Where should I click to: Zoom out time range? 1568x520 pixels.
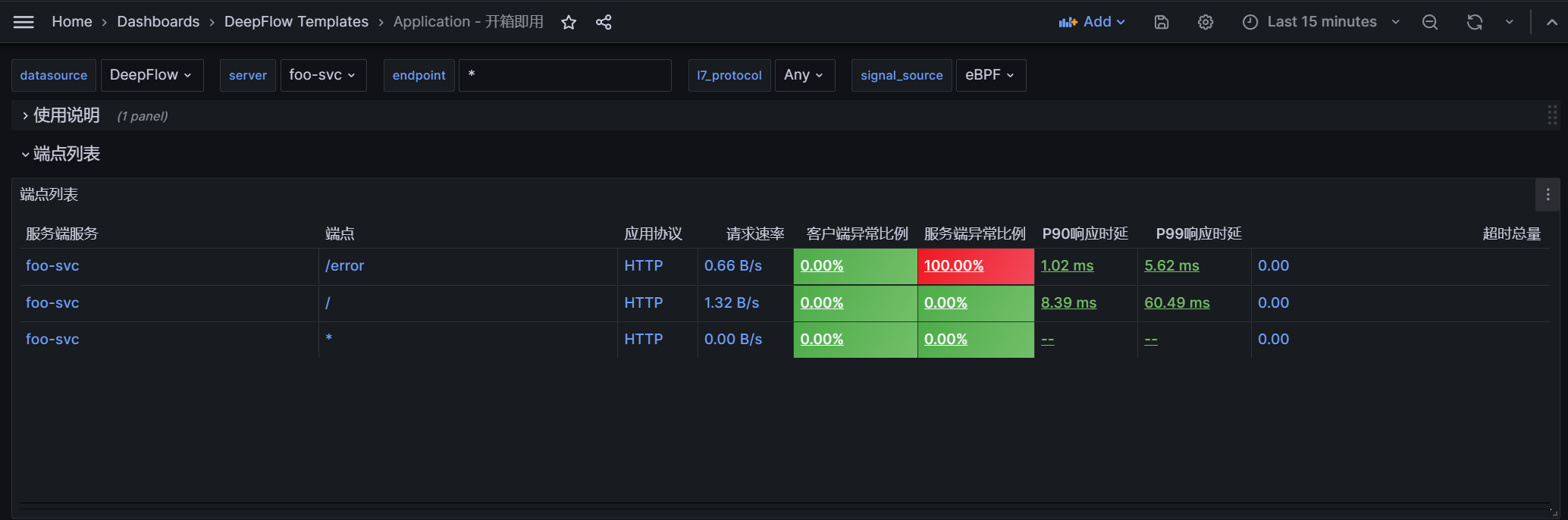1430,22
